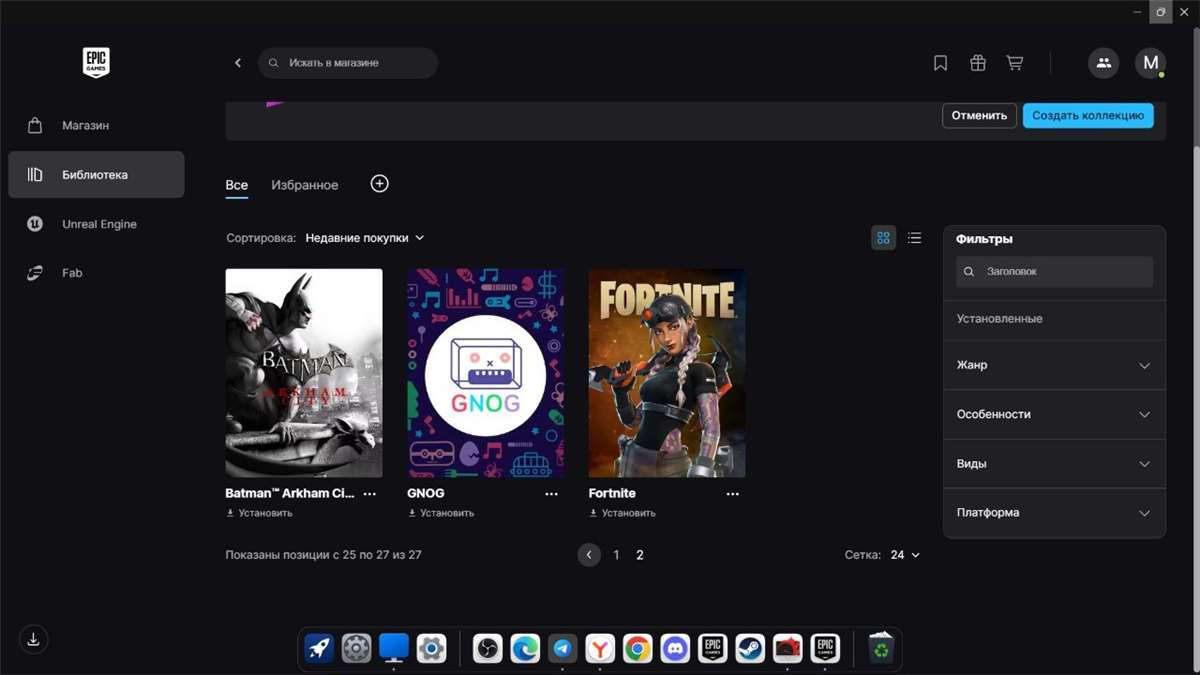Select Библиотека in the sidebar
This screenshot has width=1200, height=675.
tap(96, 175)
